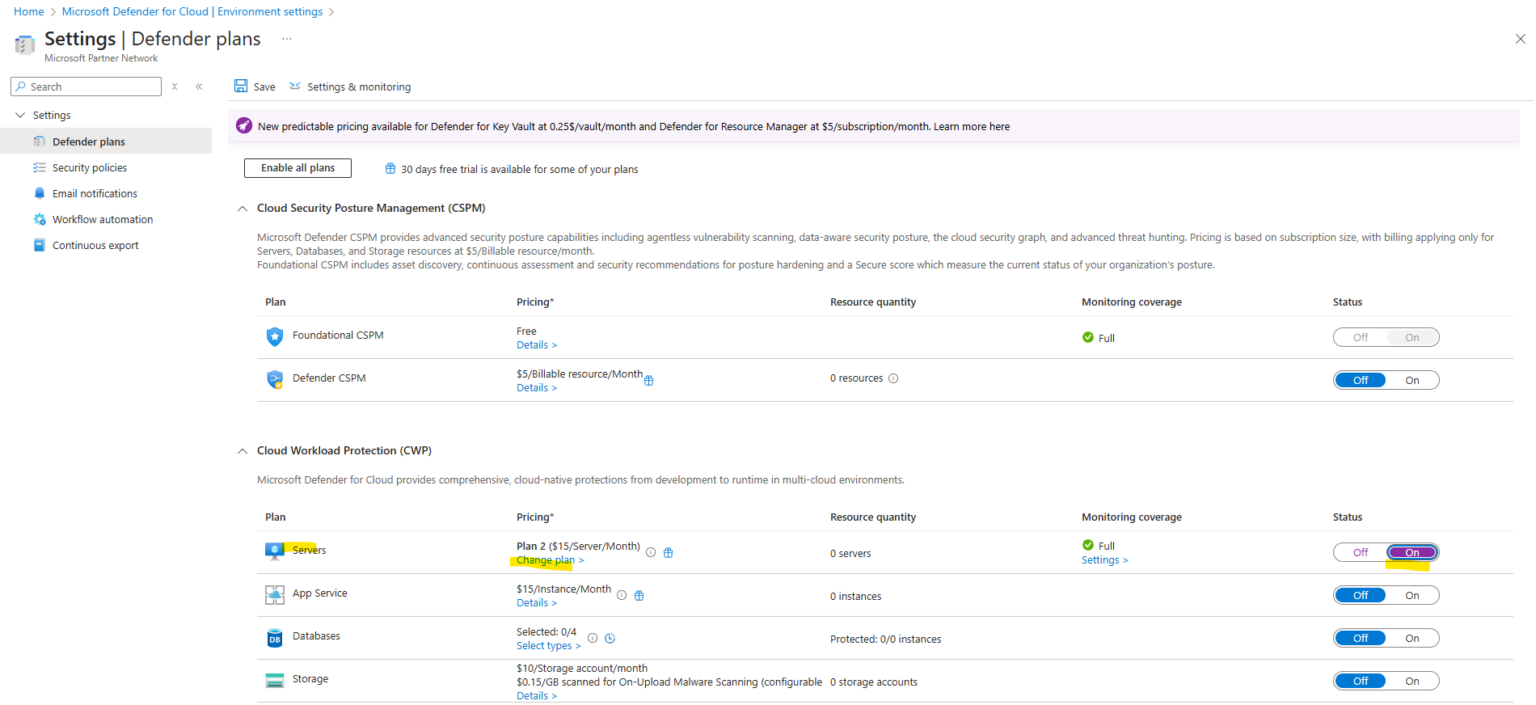Click the sidebar collapse double-chevron icon
1536x705 pixels.
[199, 87]
